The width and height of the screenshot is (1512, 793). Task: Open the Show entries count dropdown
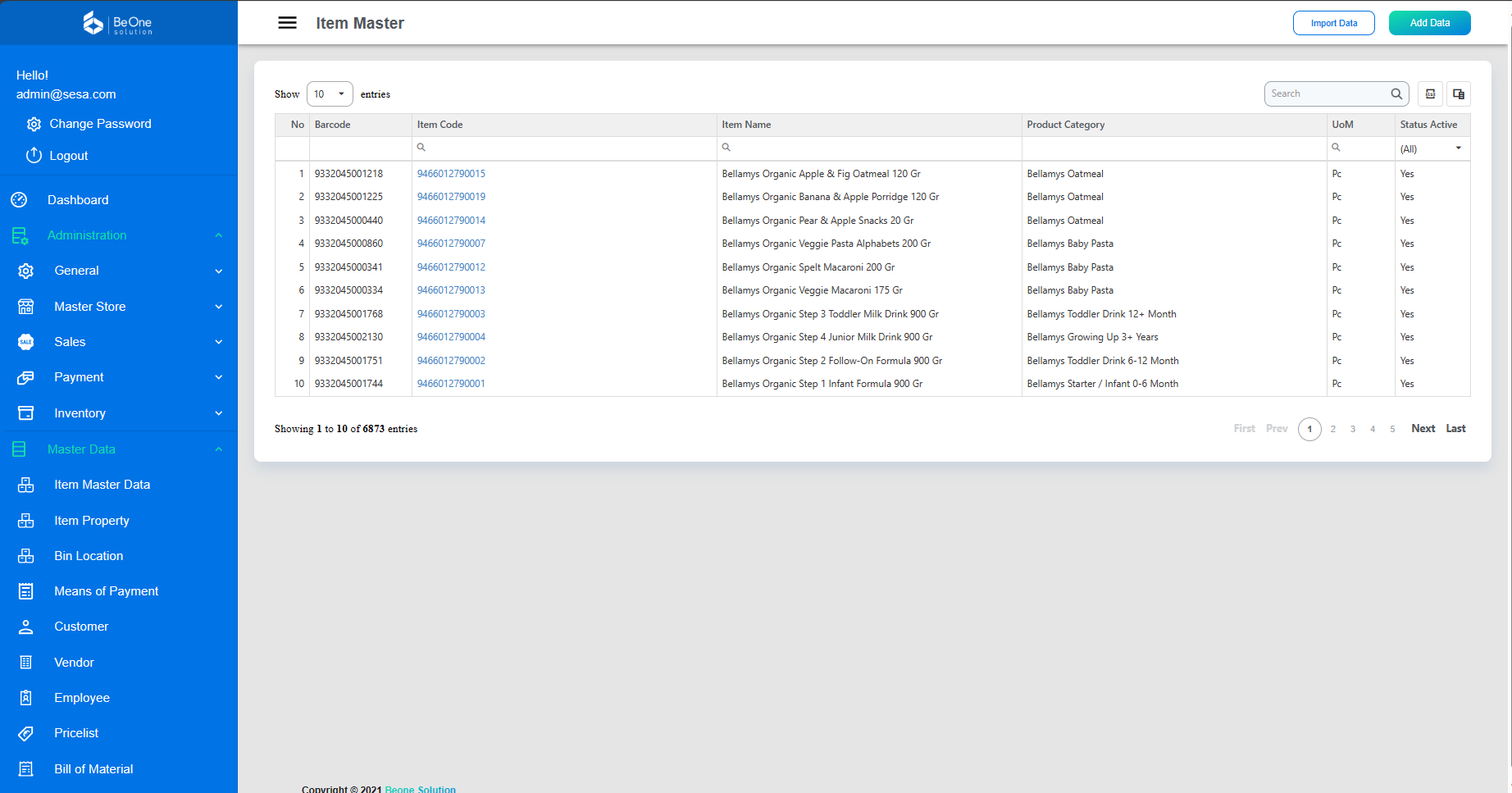click(330, 94)
